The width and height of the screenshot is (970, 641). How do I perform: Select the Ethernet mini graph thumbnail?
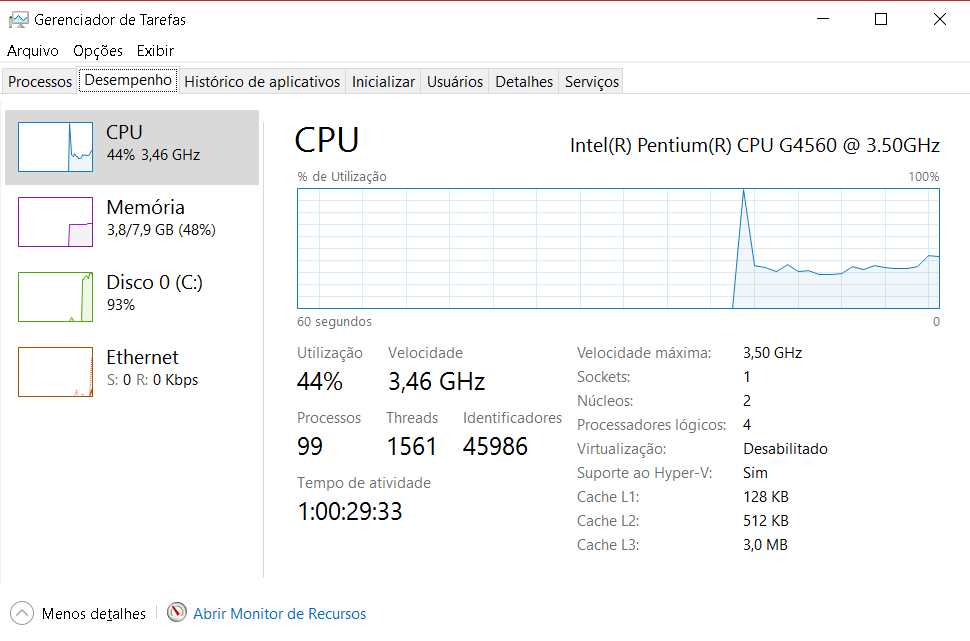[56, 372]
